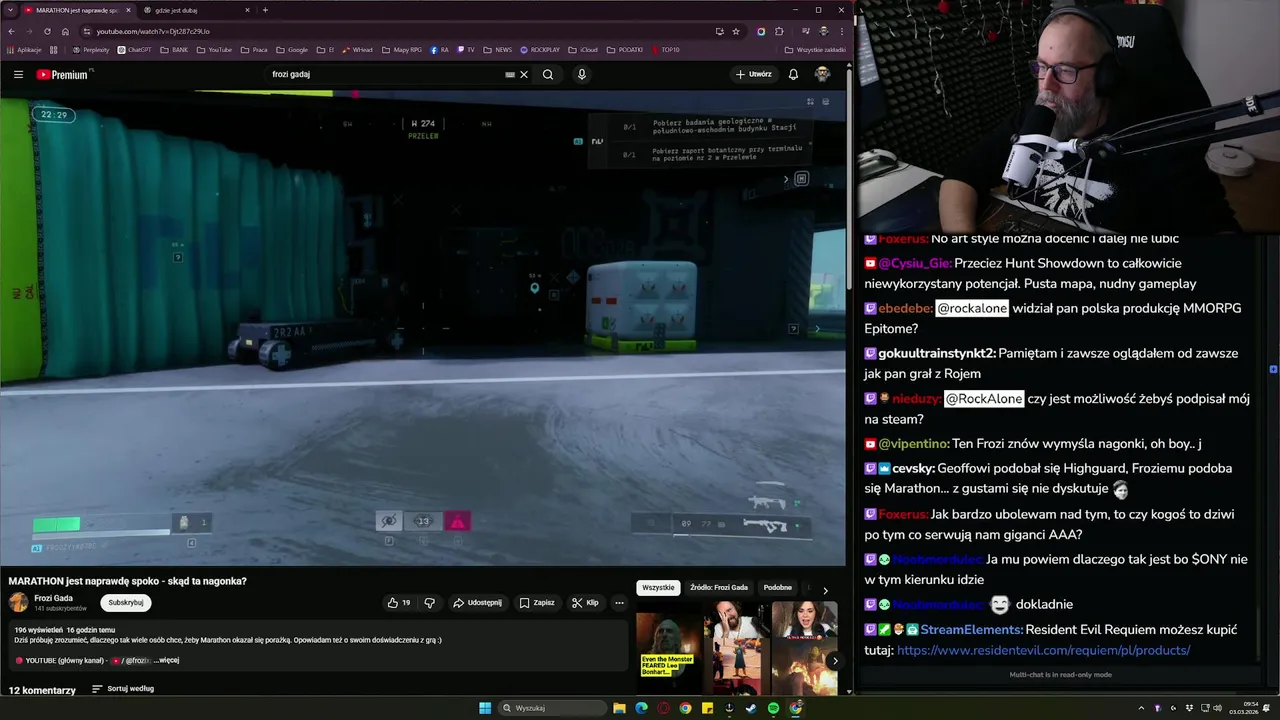Image resolution: width=1280 pixels, height=720 pixels.
Task: Open account avatar menu on YouTube
Action: [x=822, y=74]
